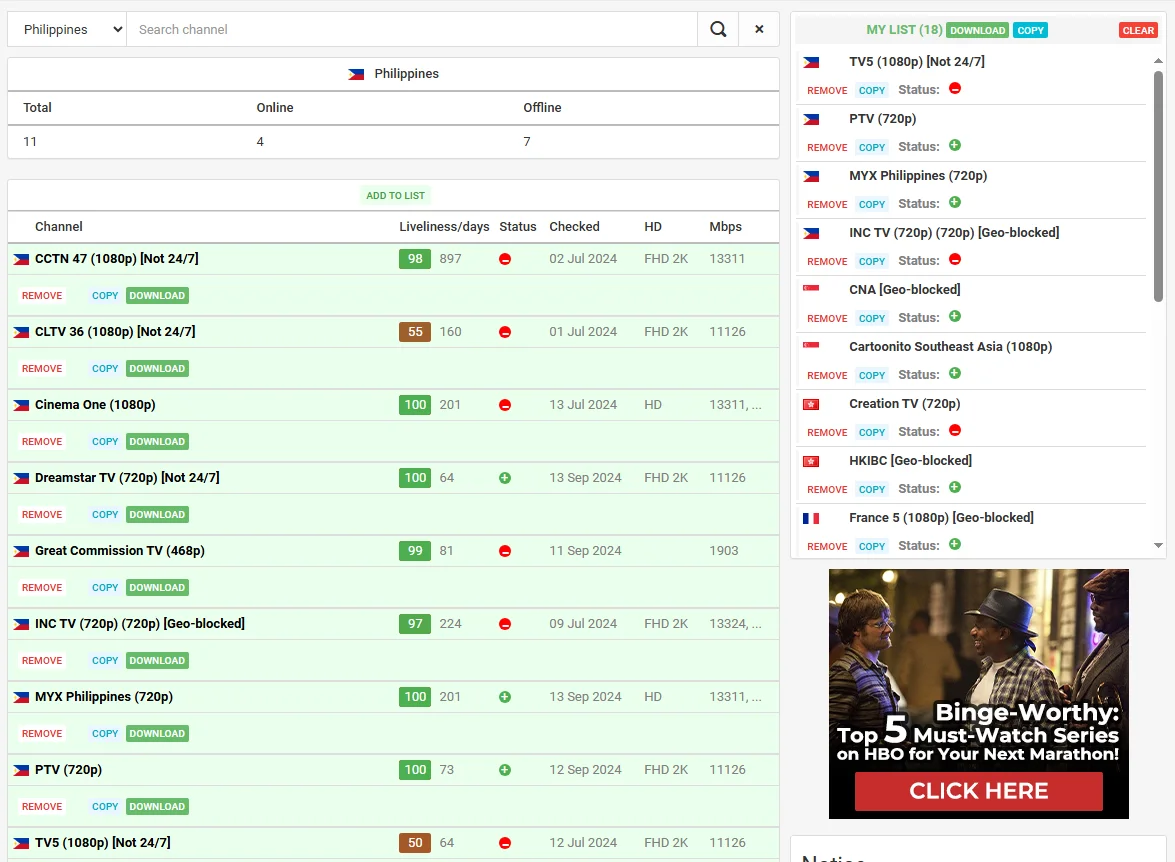The width and height of the screenshot is (1175, 862).
Task: Copy PTV entry in My List panel
Action: click(872, 148)
